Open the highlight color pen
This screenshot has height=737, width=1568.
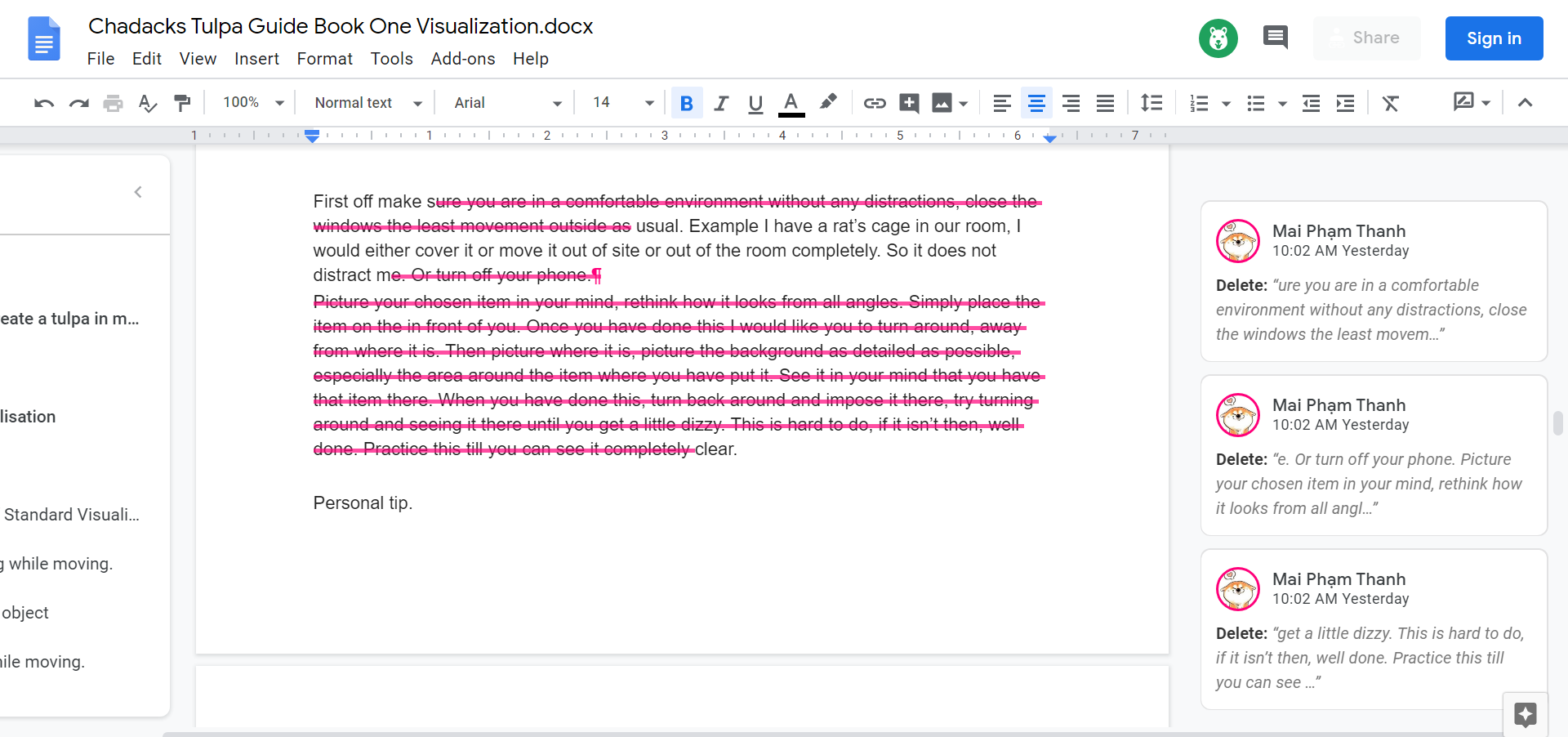click(828, 102)
